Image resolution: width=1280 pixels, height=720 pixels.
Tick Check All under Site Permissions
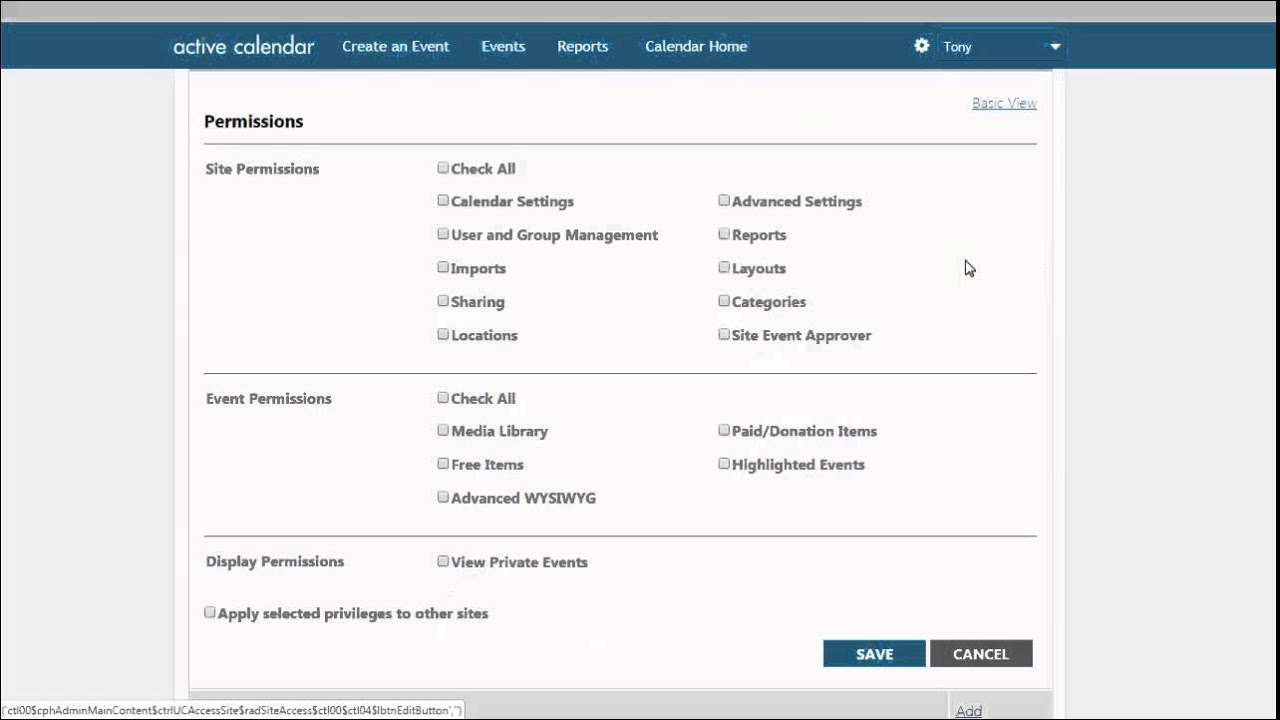click(x=443, y=168)
